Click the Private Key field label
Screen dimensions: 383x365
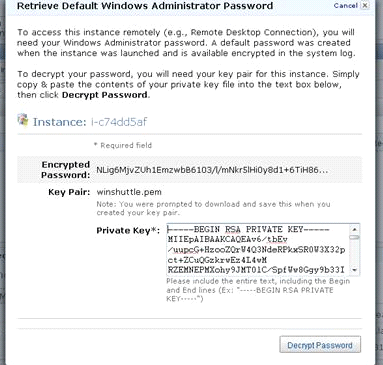(x=128, y=231)
